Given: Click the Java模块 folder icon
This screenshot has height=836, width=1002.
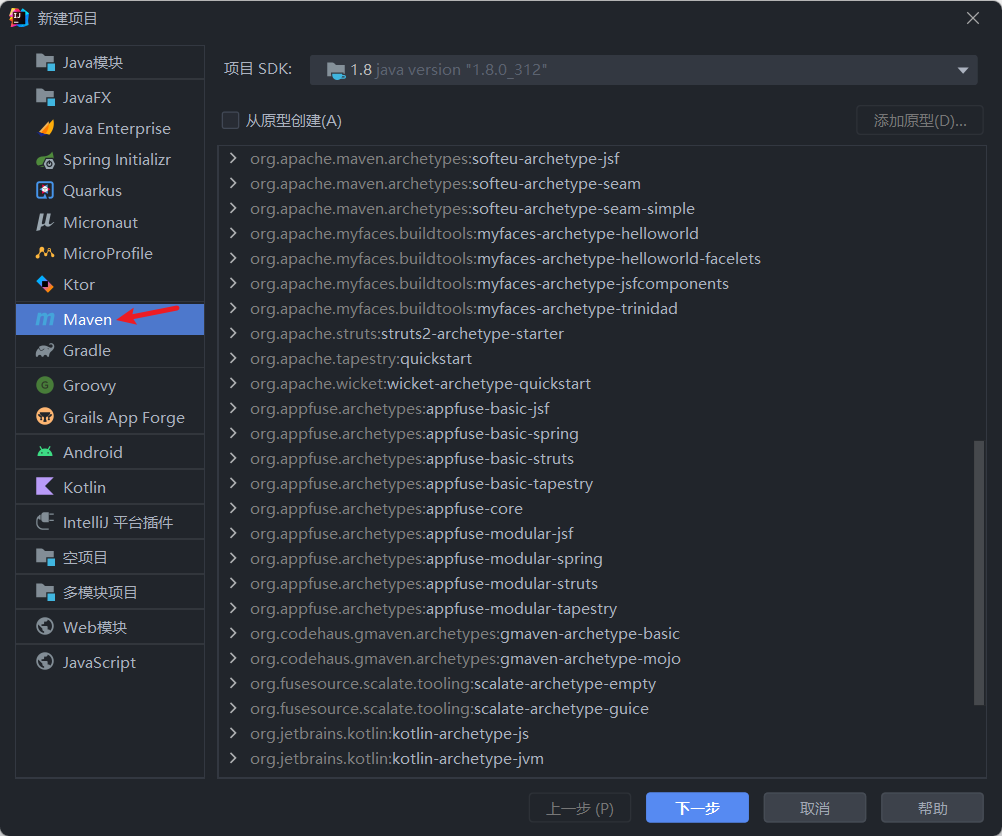Looking at the screenshot, I should click(x=45, y=62).
